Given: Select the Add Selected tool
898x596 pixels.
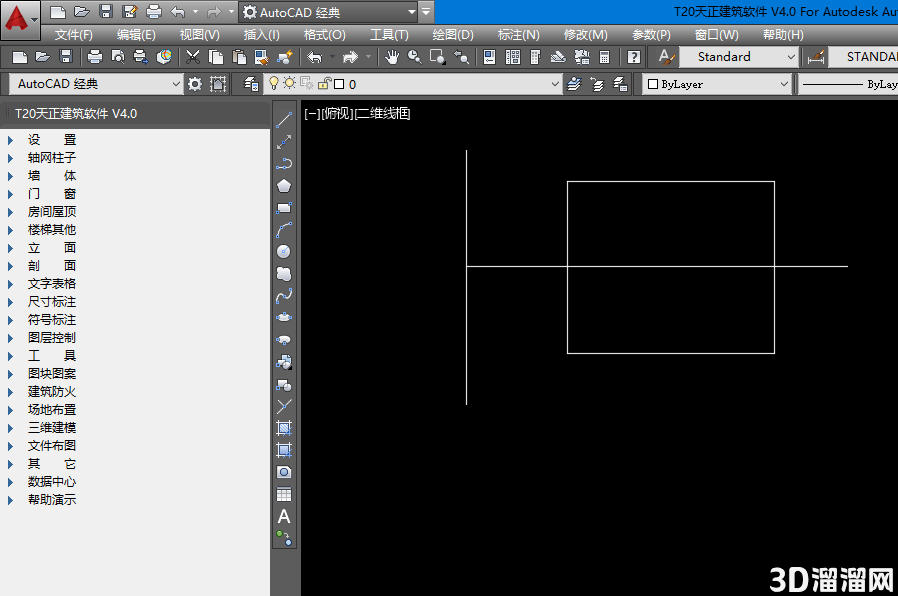Looking at the screenshot, I should [284, 538].
